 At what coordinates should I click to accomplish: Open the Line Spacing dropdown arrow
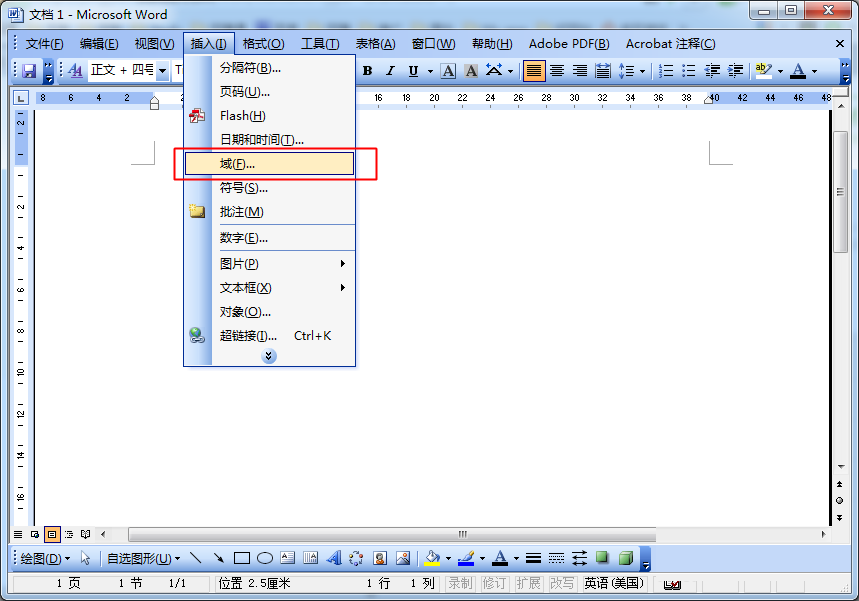[x=643, y=71]
